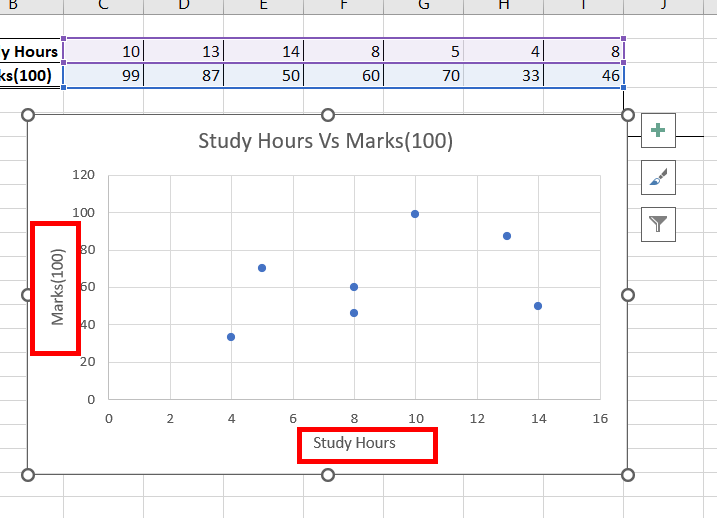Select the cell containing 99
Viewport: 717px width, 518px height.
103,75
